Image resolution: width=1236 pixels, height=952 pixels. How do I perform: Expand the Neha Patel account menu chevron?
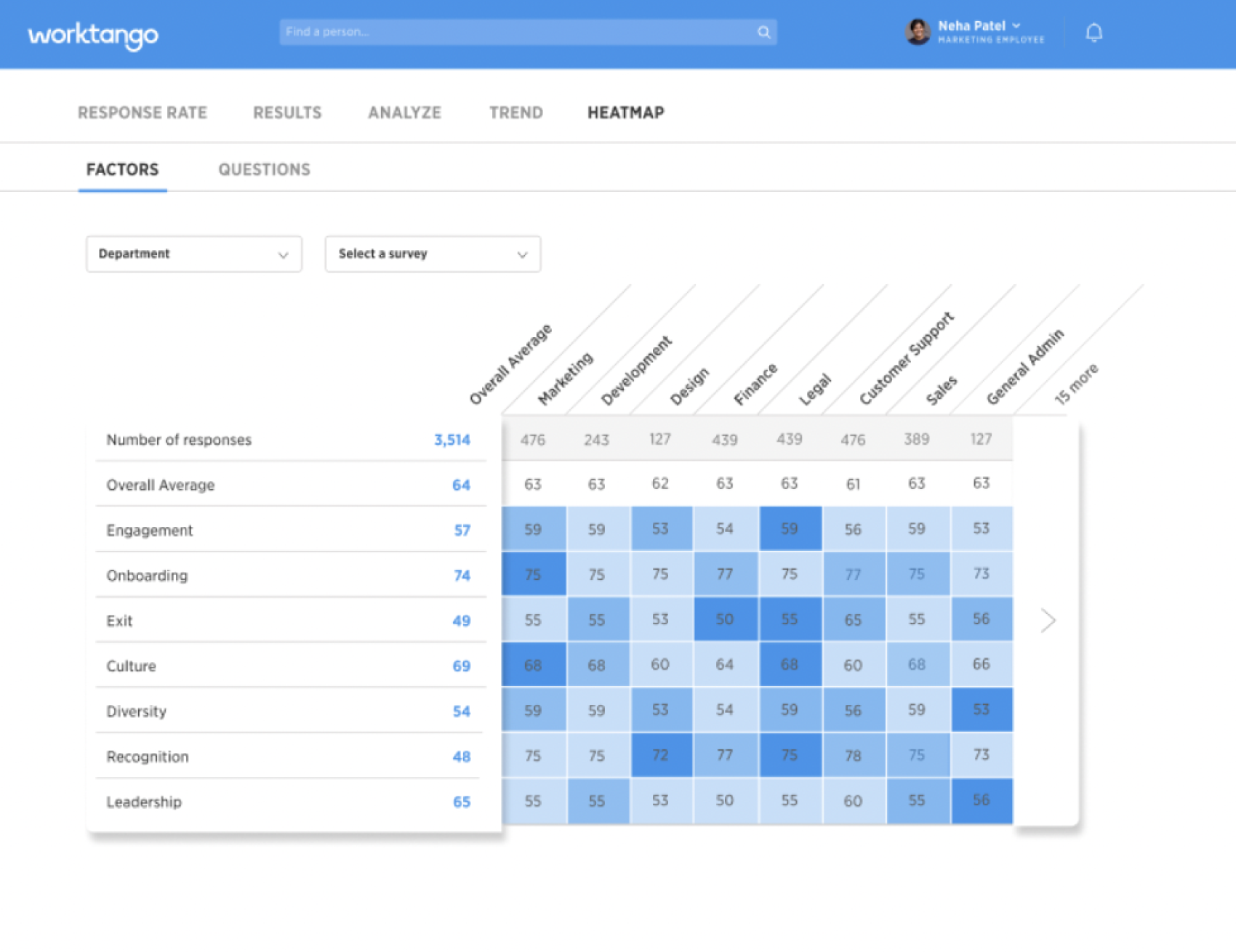(x=1016, y=26)
